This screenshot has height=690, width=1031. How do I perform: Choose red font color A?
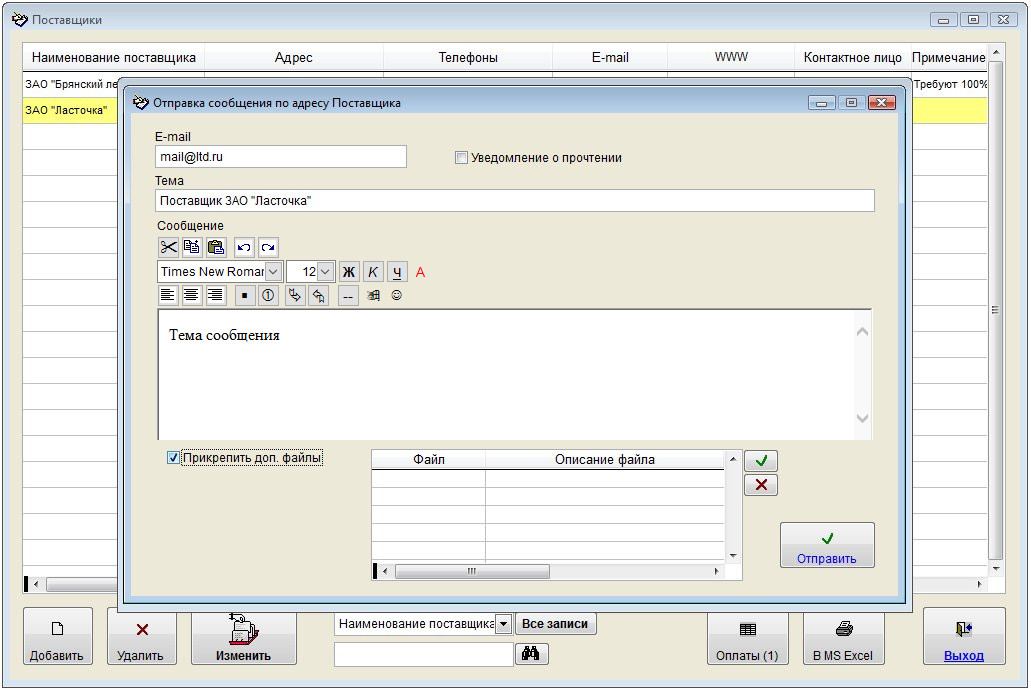click(x=421, y=272)
